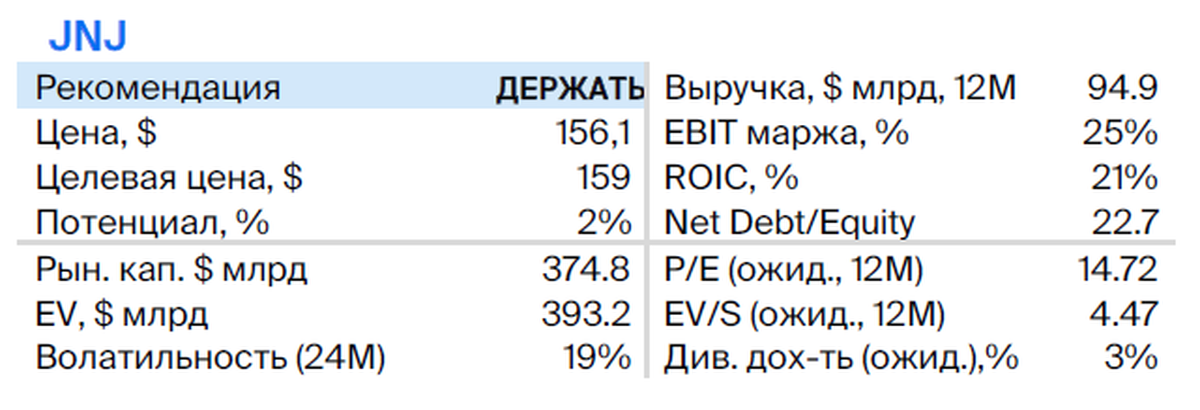Select the Выручка, $ млрд, 12М label

point(840,90)
